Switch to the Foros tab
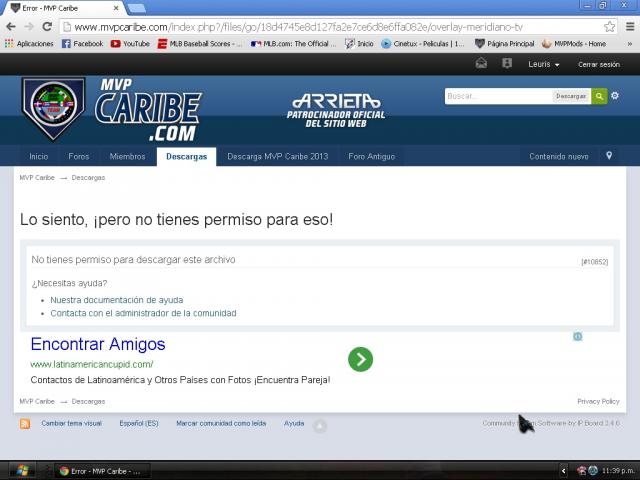The width and height of the screenshot is (640, 480). tap(78, 156)
